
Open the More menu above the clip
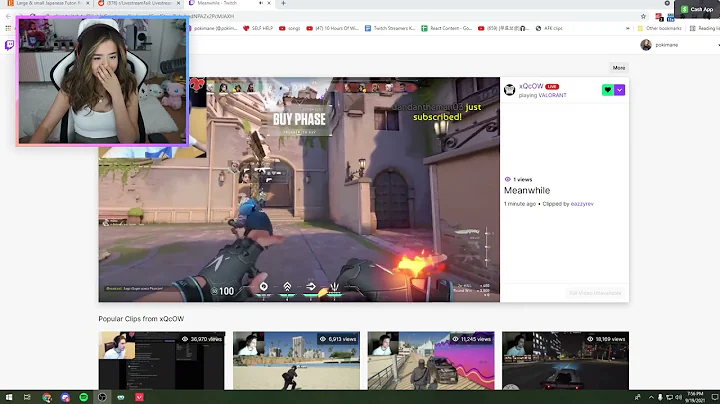(619, 67)
